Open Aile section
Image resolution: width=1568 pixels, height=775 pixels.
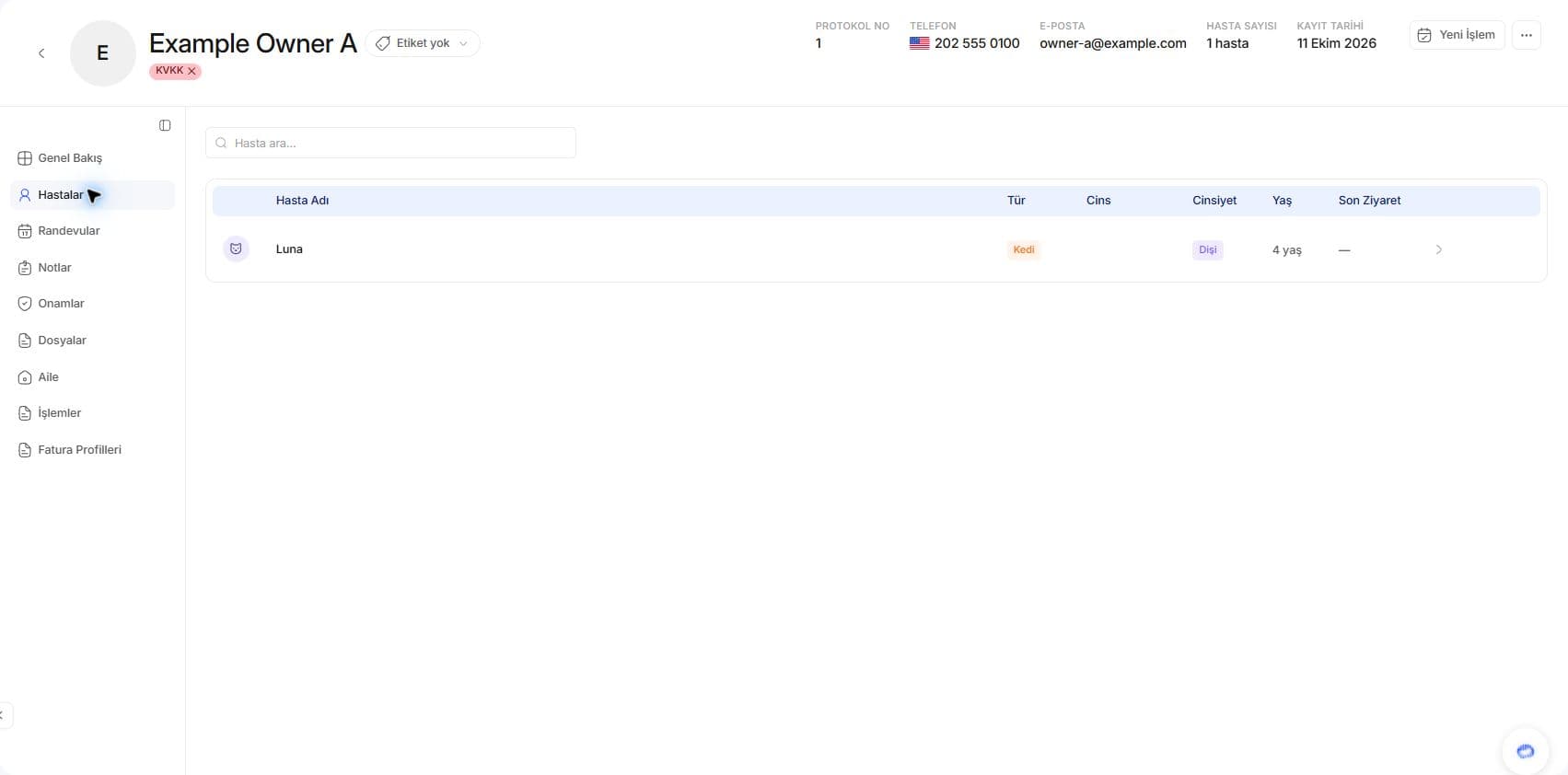[92, 377]
